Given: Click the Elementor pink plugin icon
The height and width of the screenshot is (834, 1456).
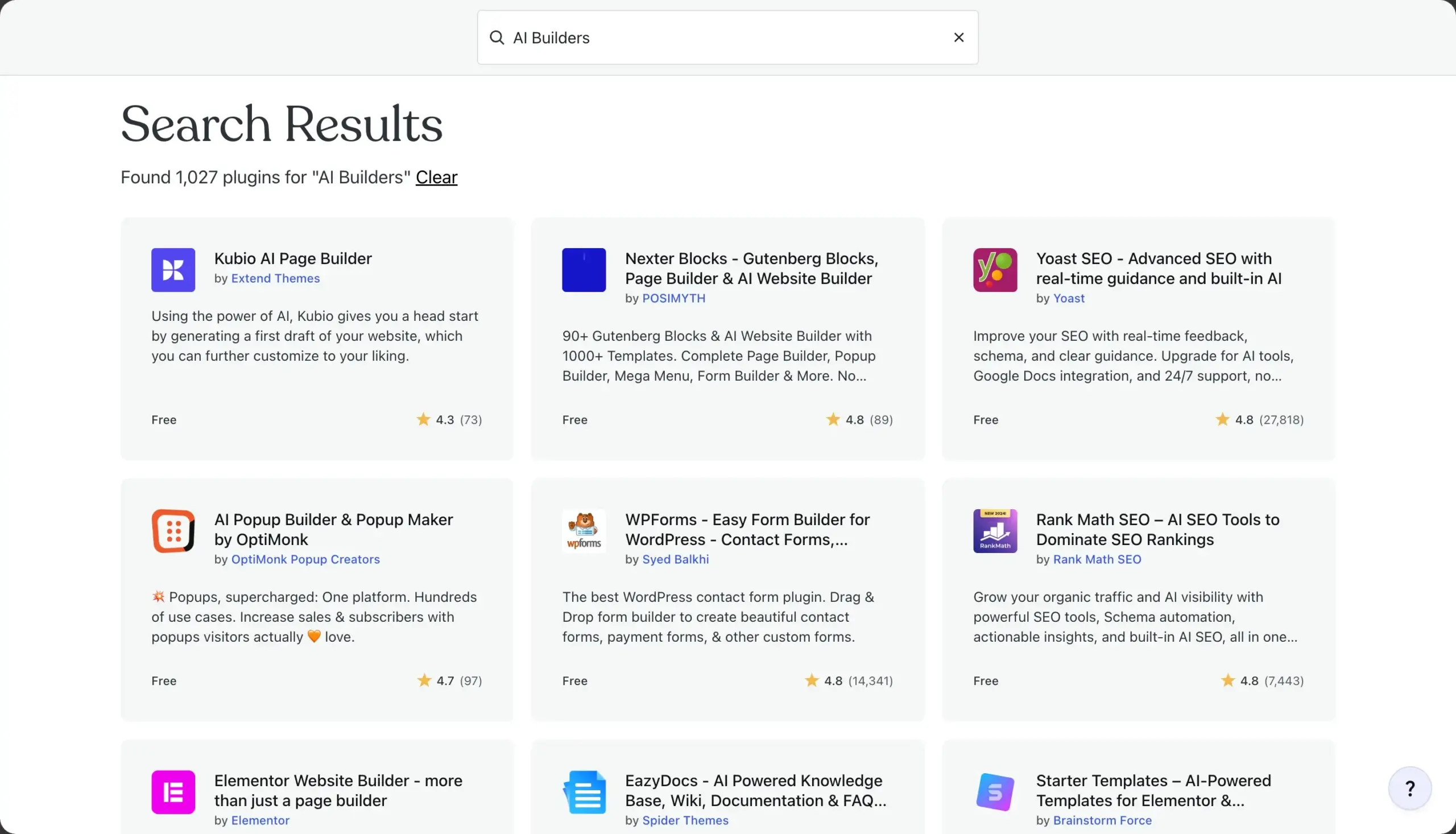Looking at the screenshot, I should coord(173,792).
